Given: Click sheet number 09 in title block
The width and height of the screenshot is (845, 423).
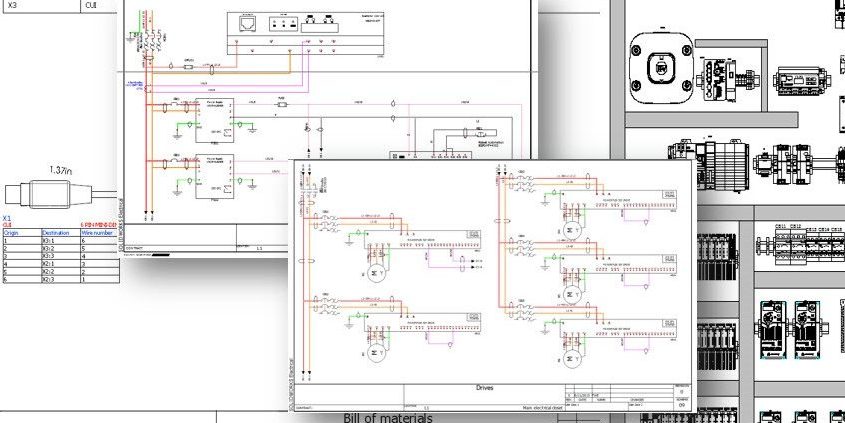Looking at the screenshot, I should pyautogui.click(x=682, y=405).
